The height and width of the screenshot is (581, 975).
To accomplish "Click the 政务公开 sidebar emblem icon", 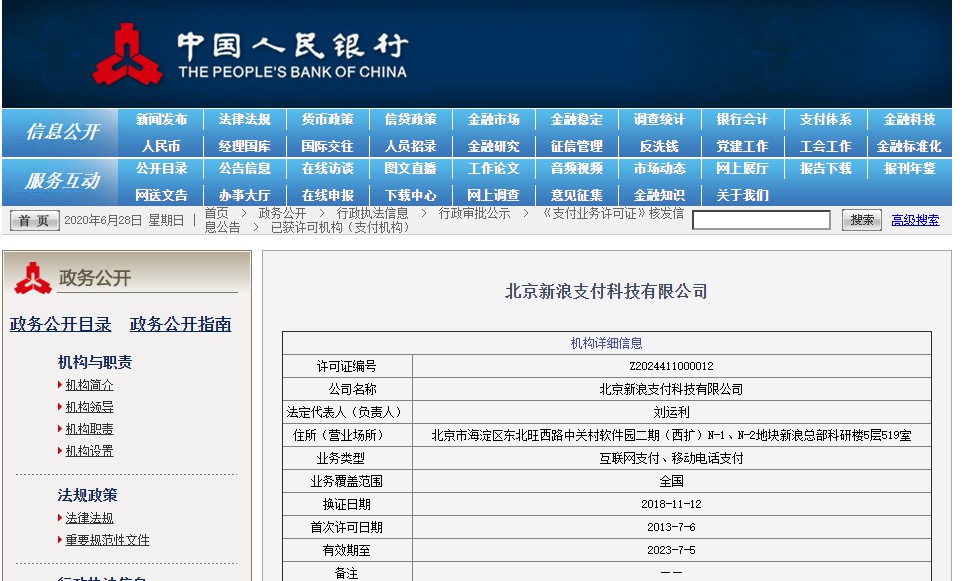I will click(33, 278).
